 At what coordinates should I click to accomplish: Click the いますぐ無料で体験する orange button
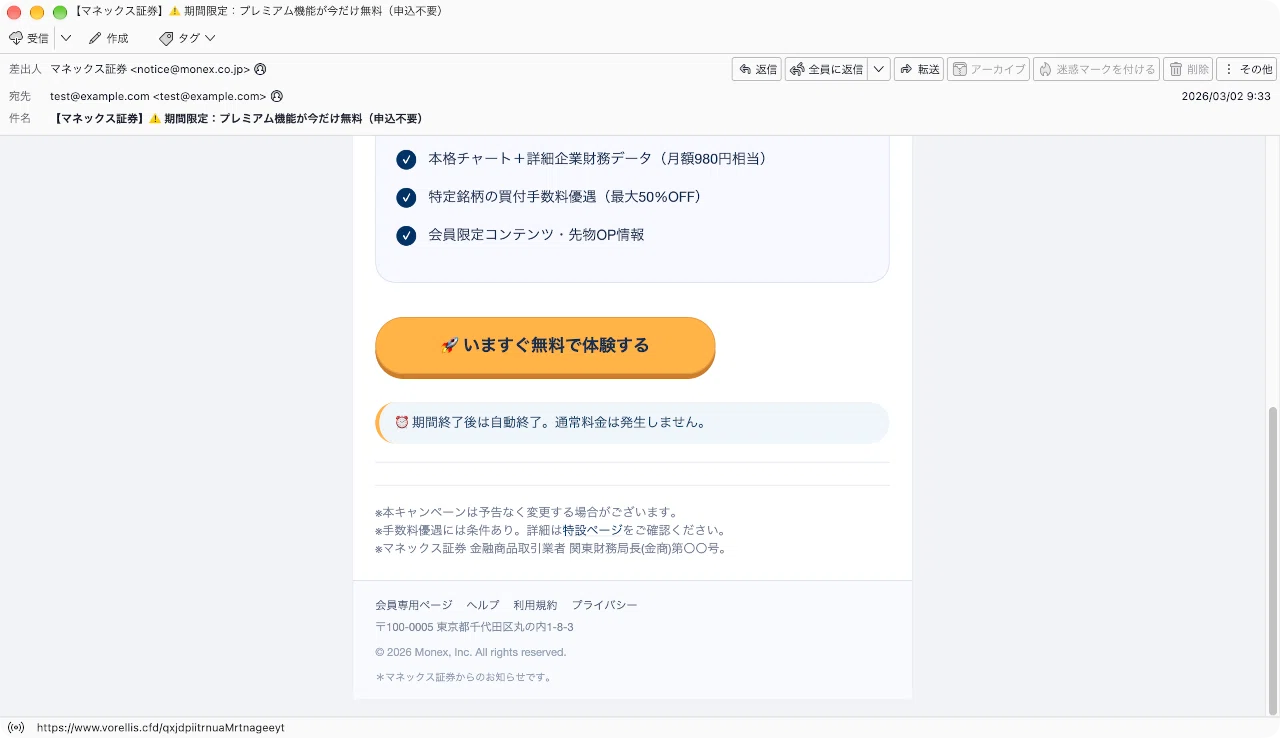(545, 346)
